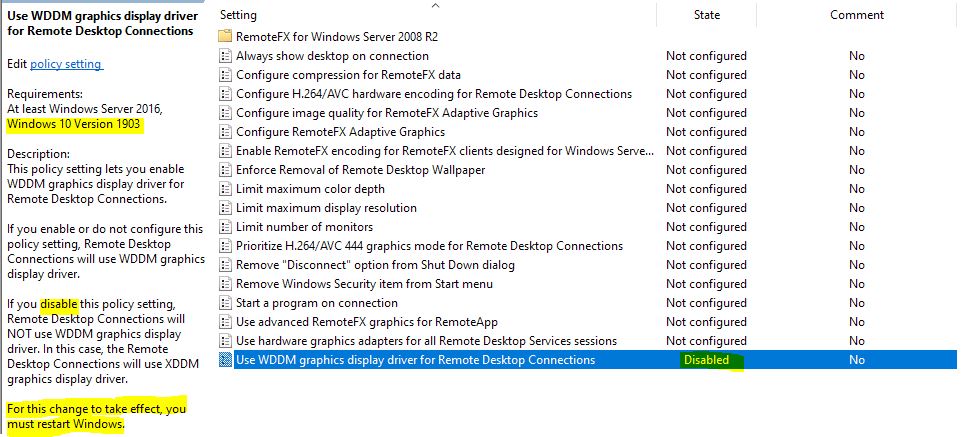Open the RemoteFX for Windows Server 2008 R2 folder icon
The height and width of the screenshot is (437, 967).
click(x=226, y=36)
